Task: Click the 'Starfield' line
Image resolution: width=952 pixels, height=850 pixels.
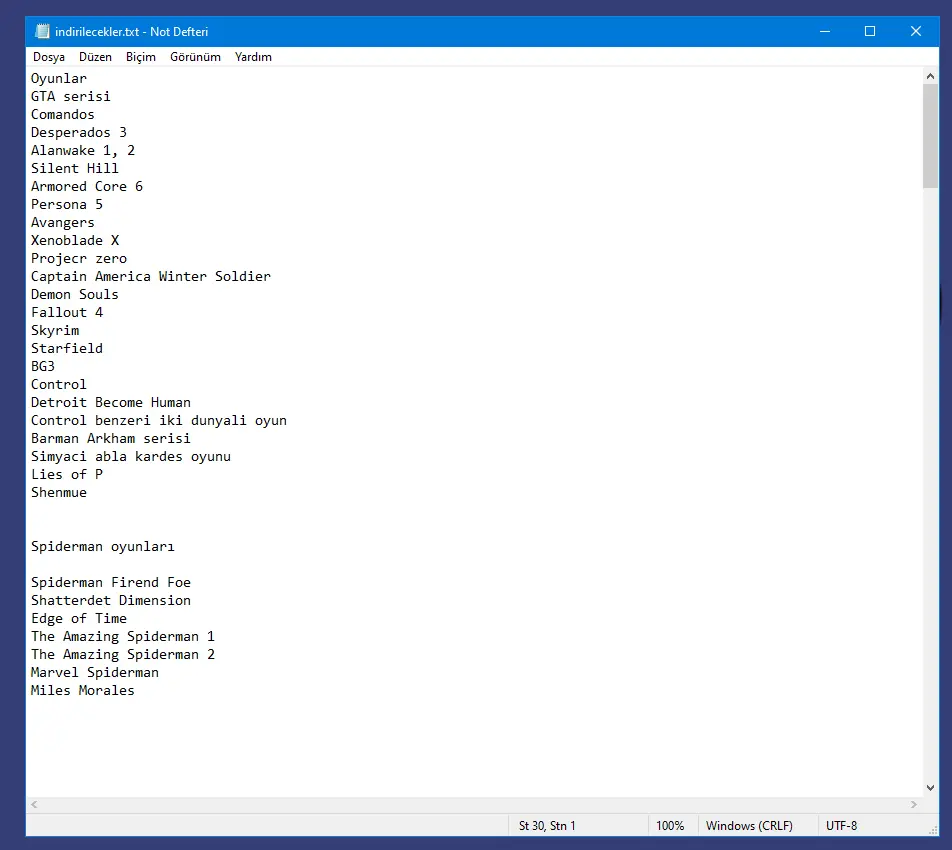Action: point(67,348)
